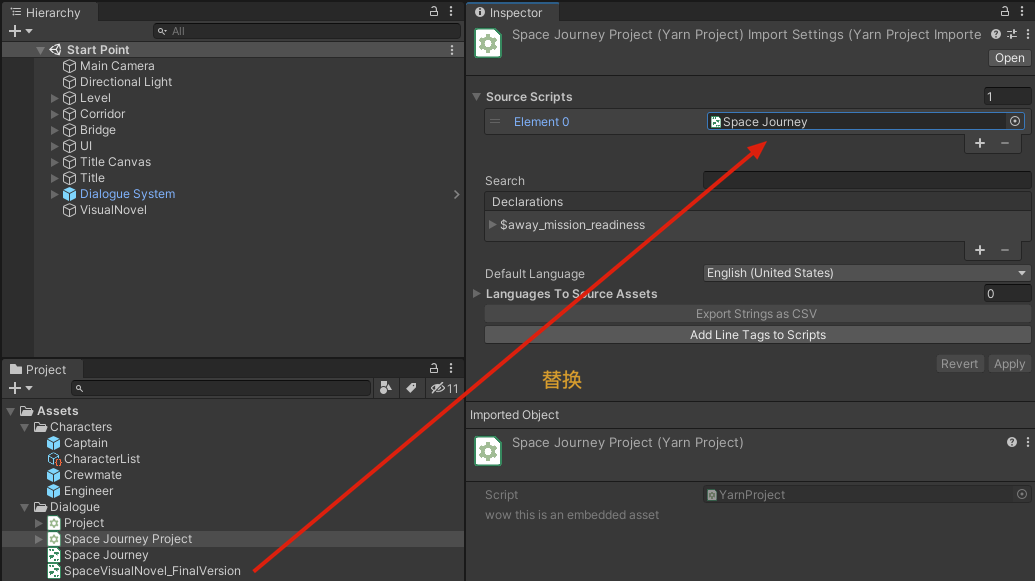Expand Languages To Source Assets
The height and width of the screenshot is (581, 1035).
pyautogui.click(x=477, y=294)
